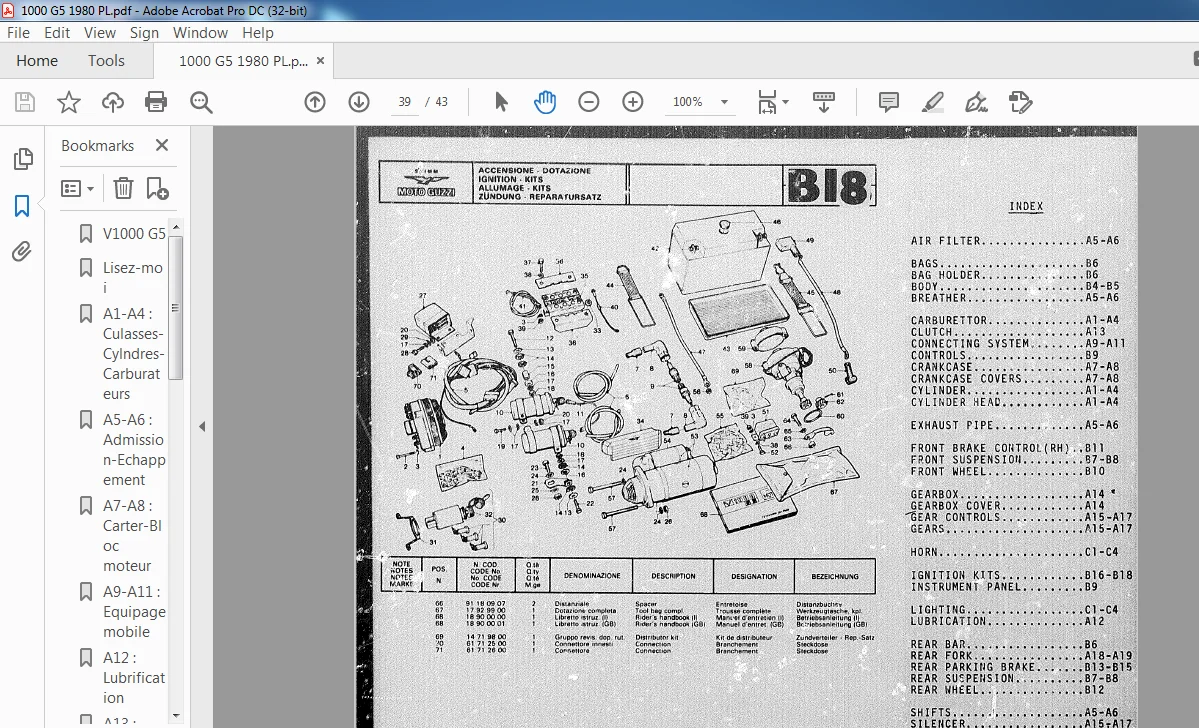The image size is (1199, 728).
Task: Click the page number field showing 39
Action: pos(405,102)
